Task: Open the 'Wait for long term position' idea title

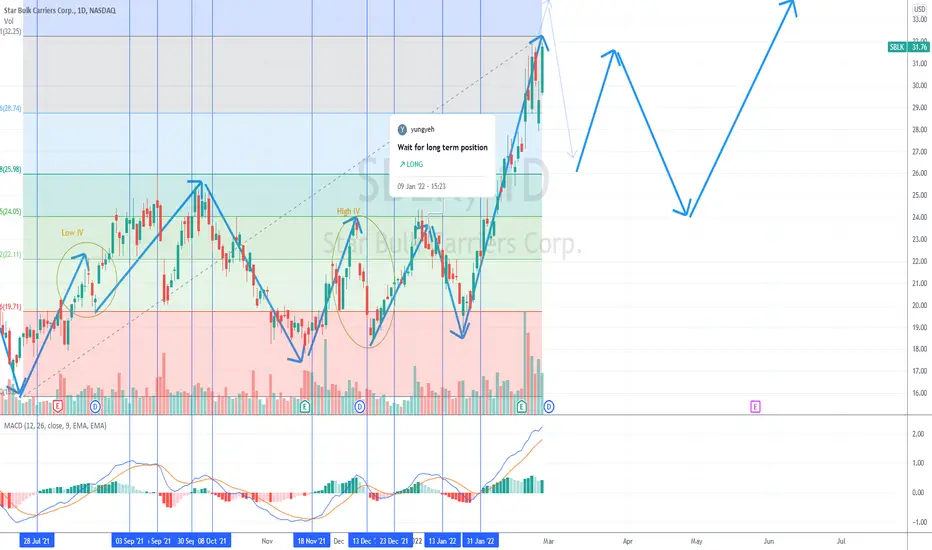Action: [x=442, y=147]
